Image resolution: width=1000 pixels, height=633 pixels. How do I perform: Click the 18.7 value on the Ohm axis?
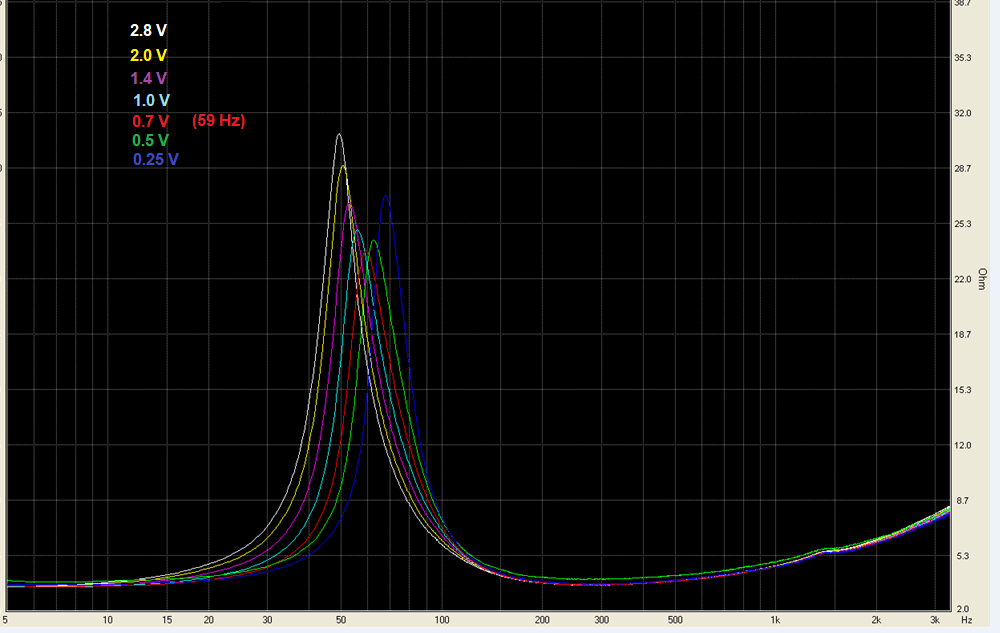(962, 335)
